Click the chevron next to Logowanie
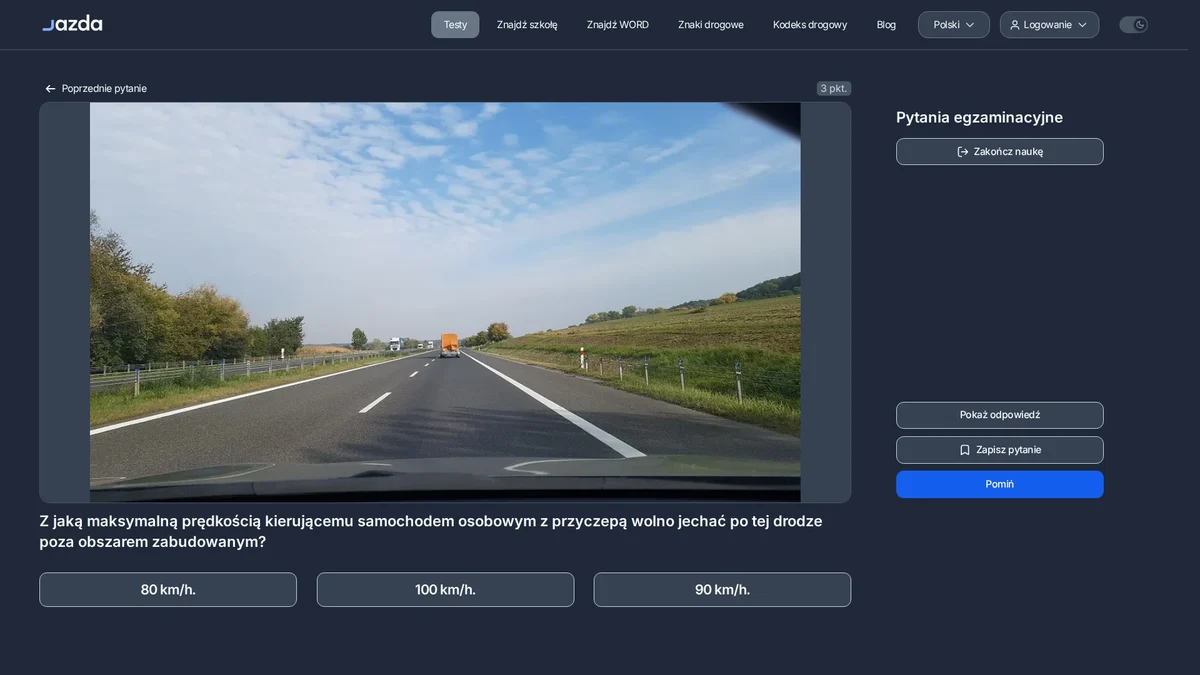The image size is (1200, 675). click(1082, 25)
